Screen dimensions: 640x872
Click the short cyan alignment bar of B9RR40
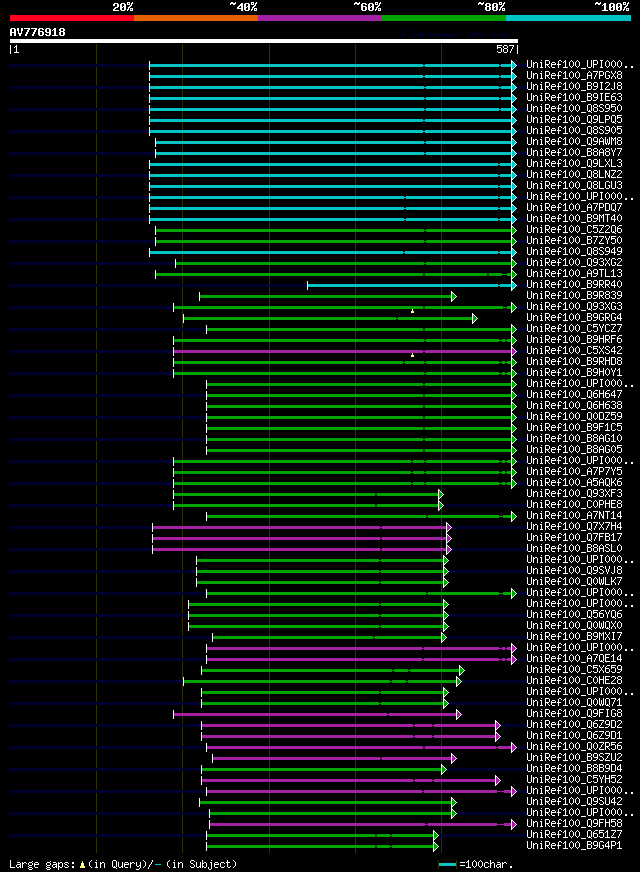click(411, 286)
